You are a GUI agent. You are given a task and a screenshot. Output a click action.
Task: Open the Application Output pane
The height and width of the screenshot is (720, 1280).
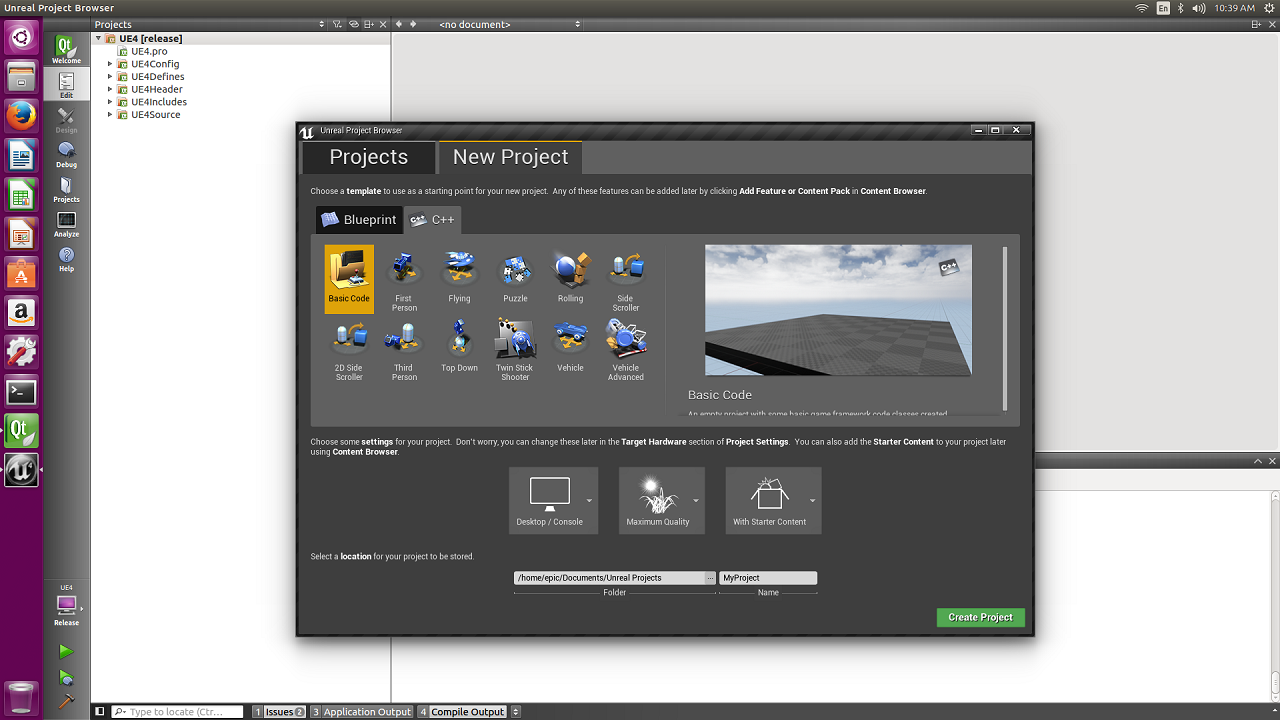pos(361,712)
